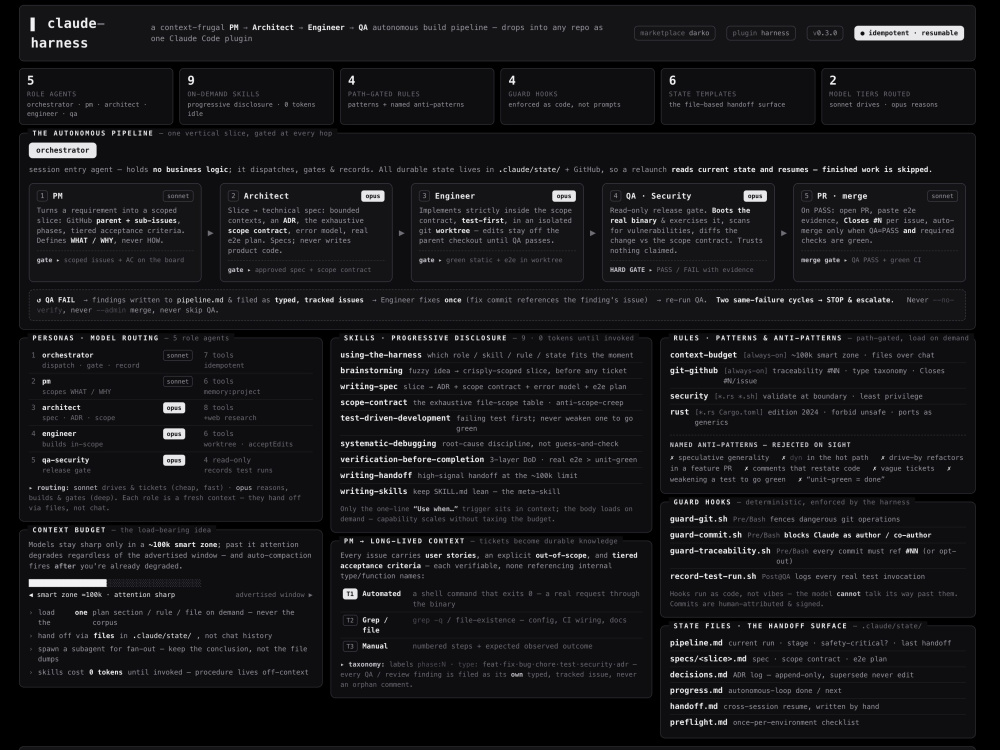The height and width of the screenshot is (750, 1000).
Task: Select the writing-skills skill
Action: pyautogui.click(x=374, y=491)
